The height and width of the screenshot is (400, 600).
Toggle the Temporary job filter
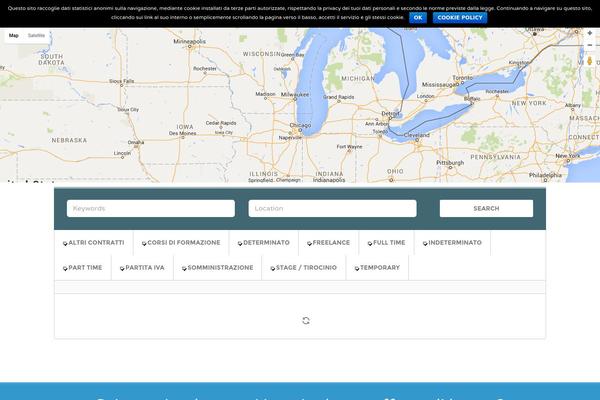[377, 268]
